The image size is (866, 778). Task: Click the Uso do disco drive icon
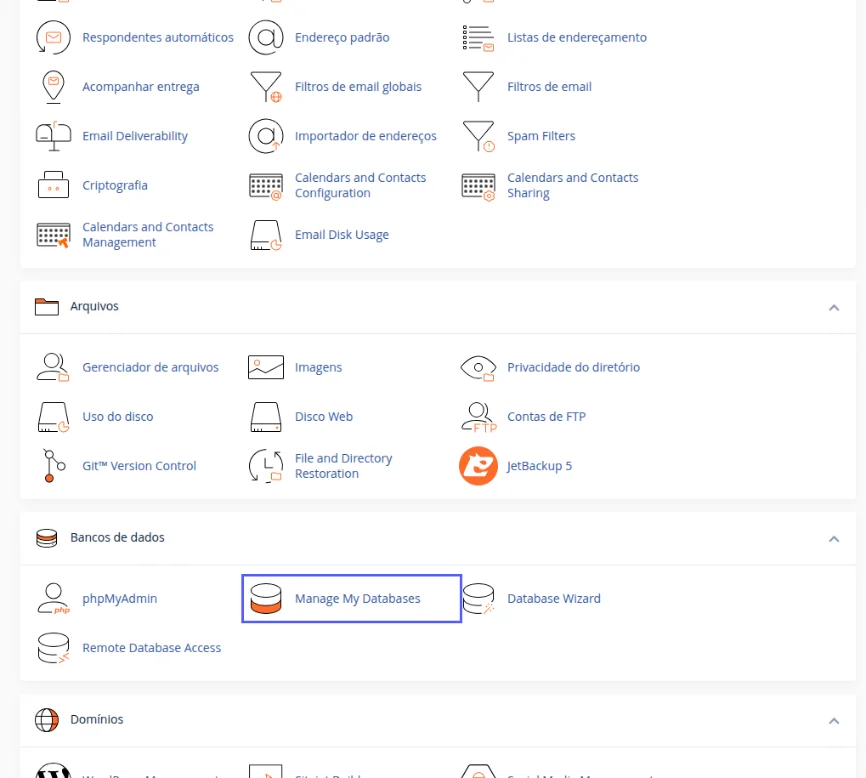(53, 417)
